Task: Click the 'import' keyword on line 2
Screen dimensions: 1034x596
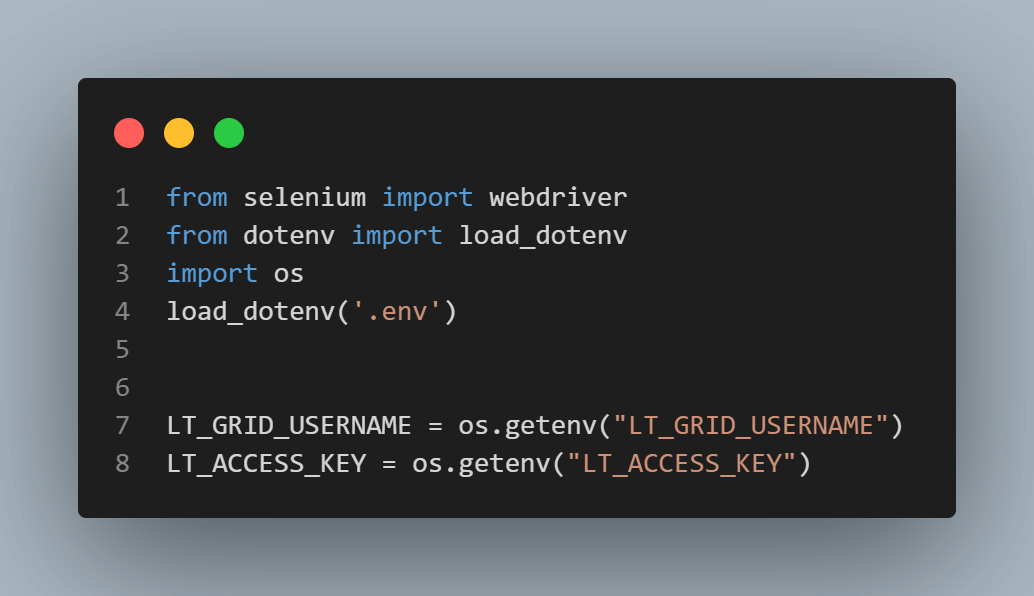Action: click(397, 236)
